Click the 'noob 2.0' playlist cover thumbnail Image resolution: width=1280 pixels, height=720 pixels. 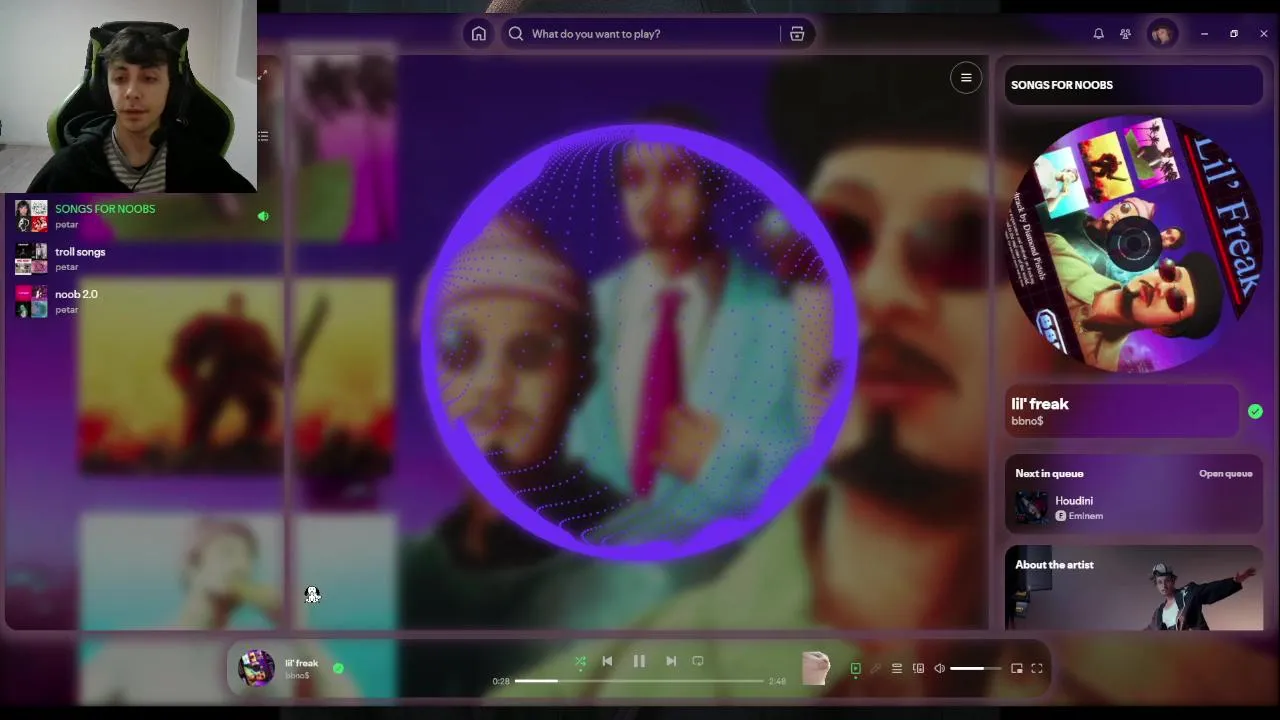click(x=31, y=301)
